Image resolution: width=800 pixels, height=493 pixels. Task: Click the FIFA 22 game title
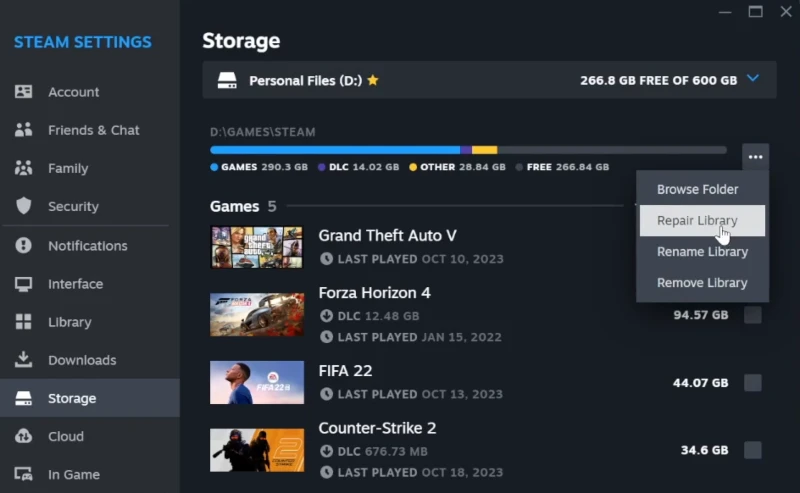(345, 371)
